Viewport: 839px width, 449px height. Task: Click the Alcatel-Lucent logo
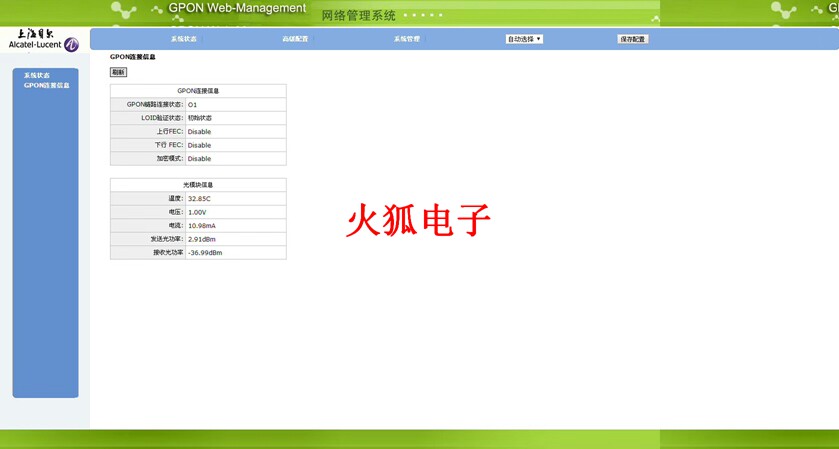click(43, 40)
